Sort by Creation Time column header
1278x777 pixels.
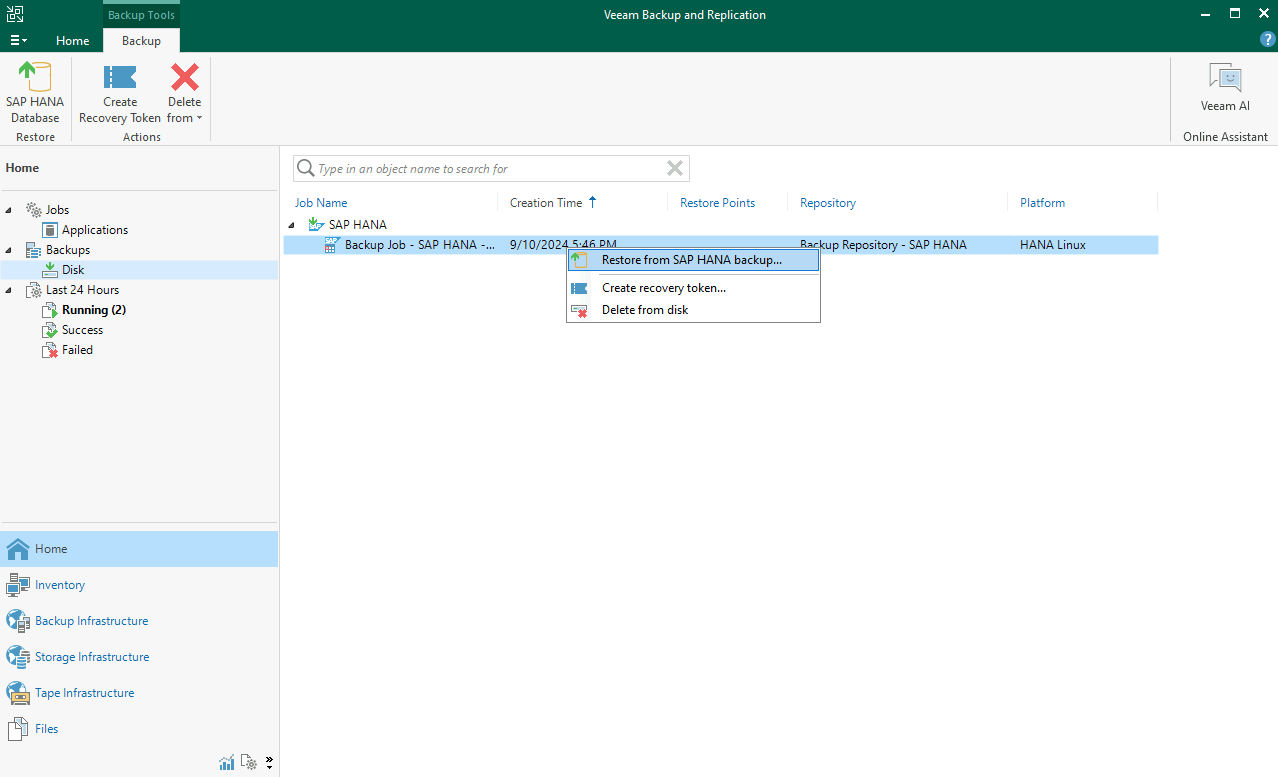tap(546, 203)
